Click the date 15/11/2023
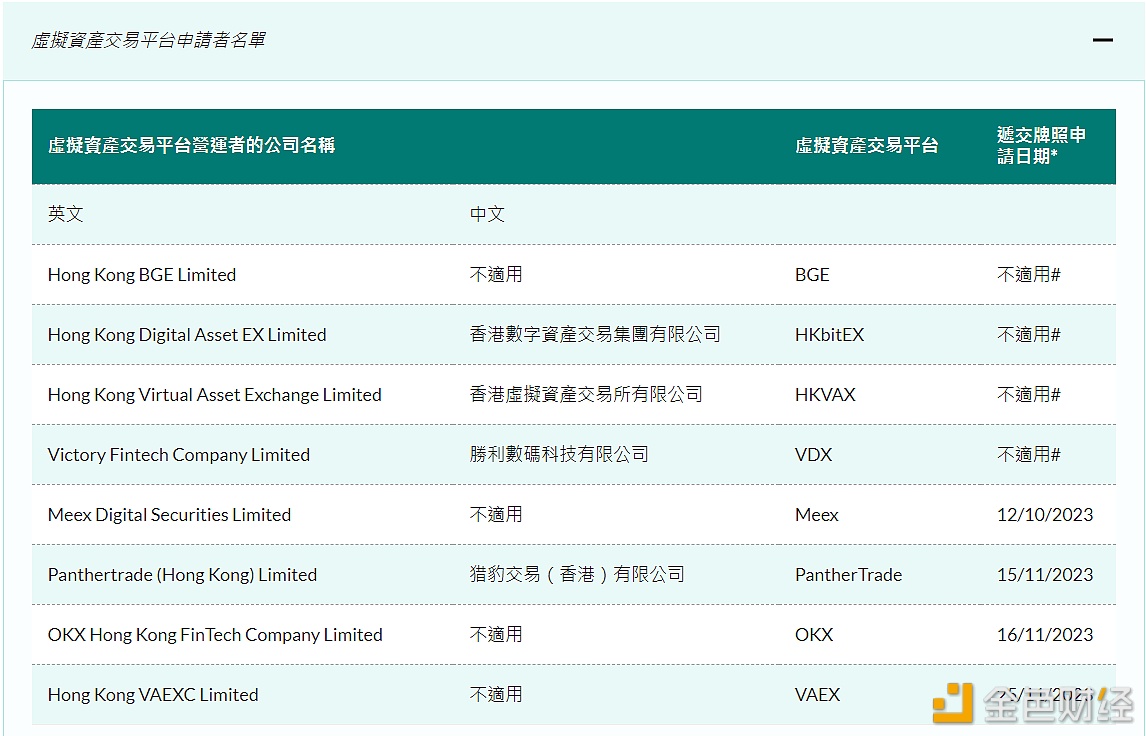Screen dimensions: 1146x736 (x=1045, y=574)
